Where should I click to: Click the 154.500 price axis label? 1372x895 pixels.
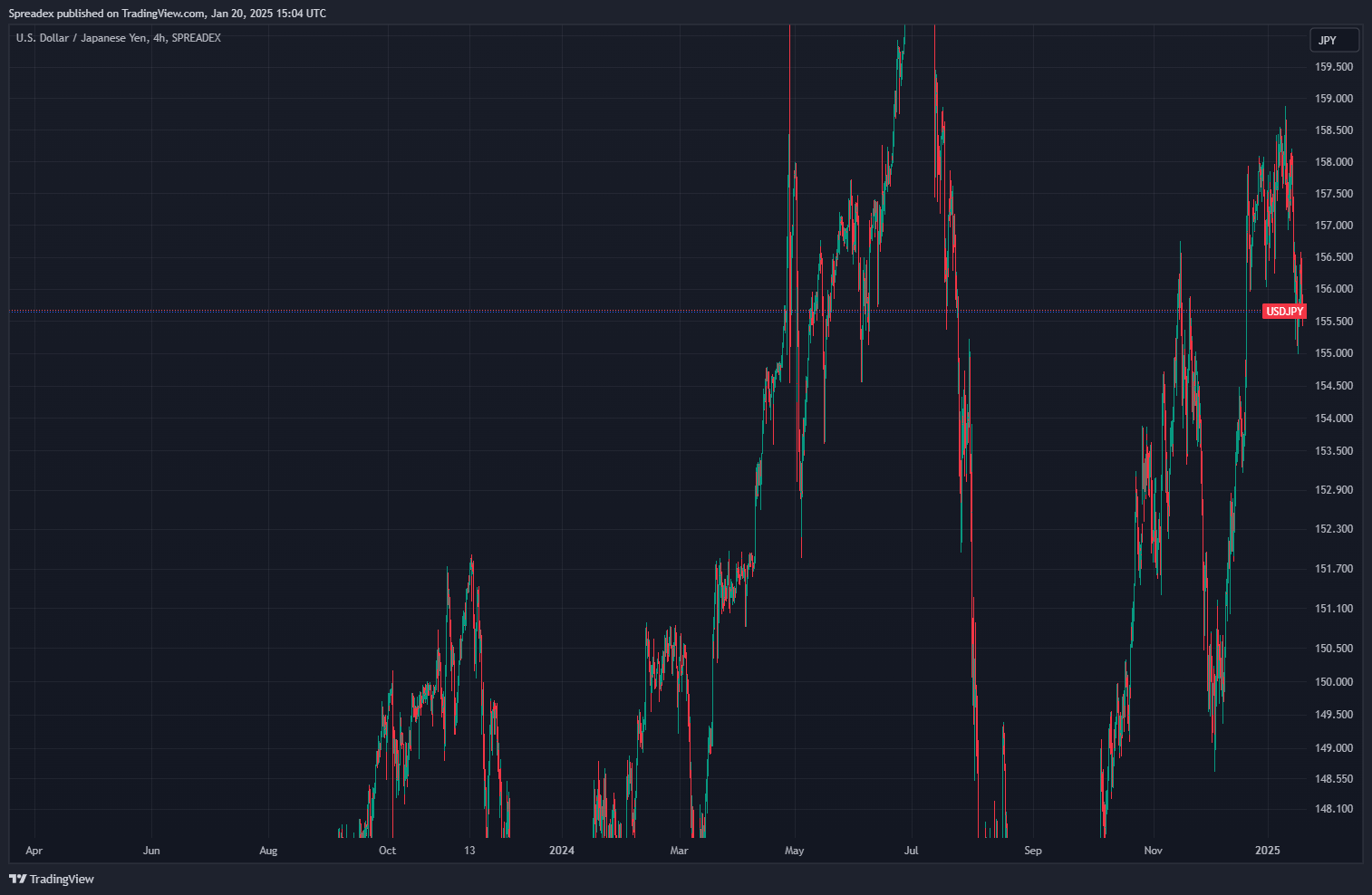[1334, 386]
